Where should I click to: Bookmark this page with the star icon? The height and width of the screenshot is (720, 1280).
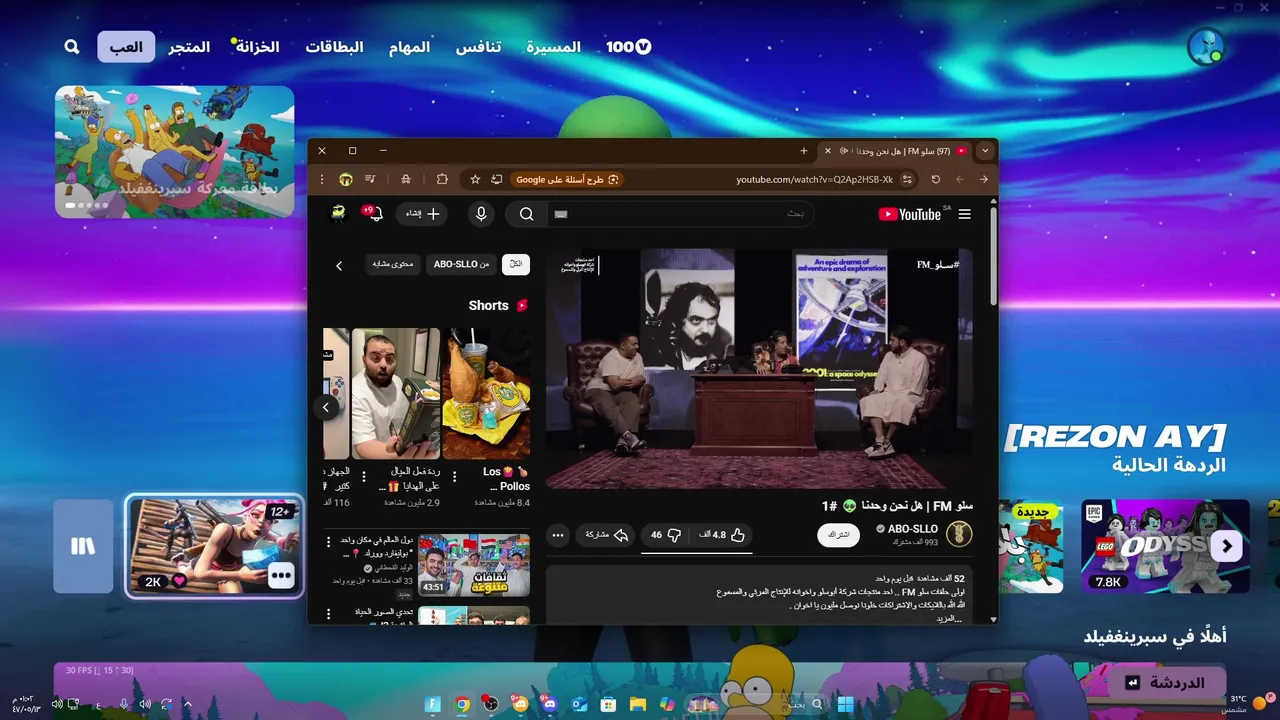point(475,179)
